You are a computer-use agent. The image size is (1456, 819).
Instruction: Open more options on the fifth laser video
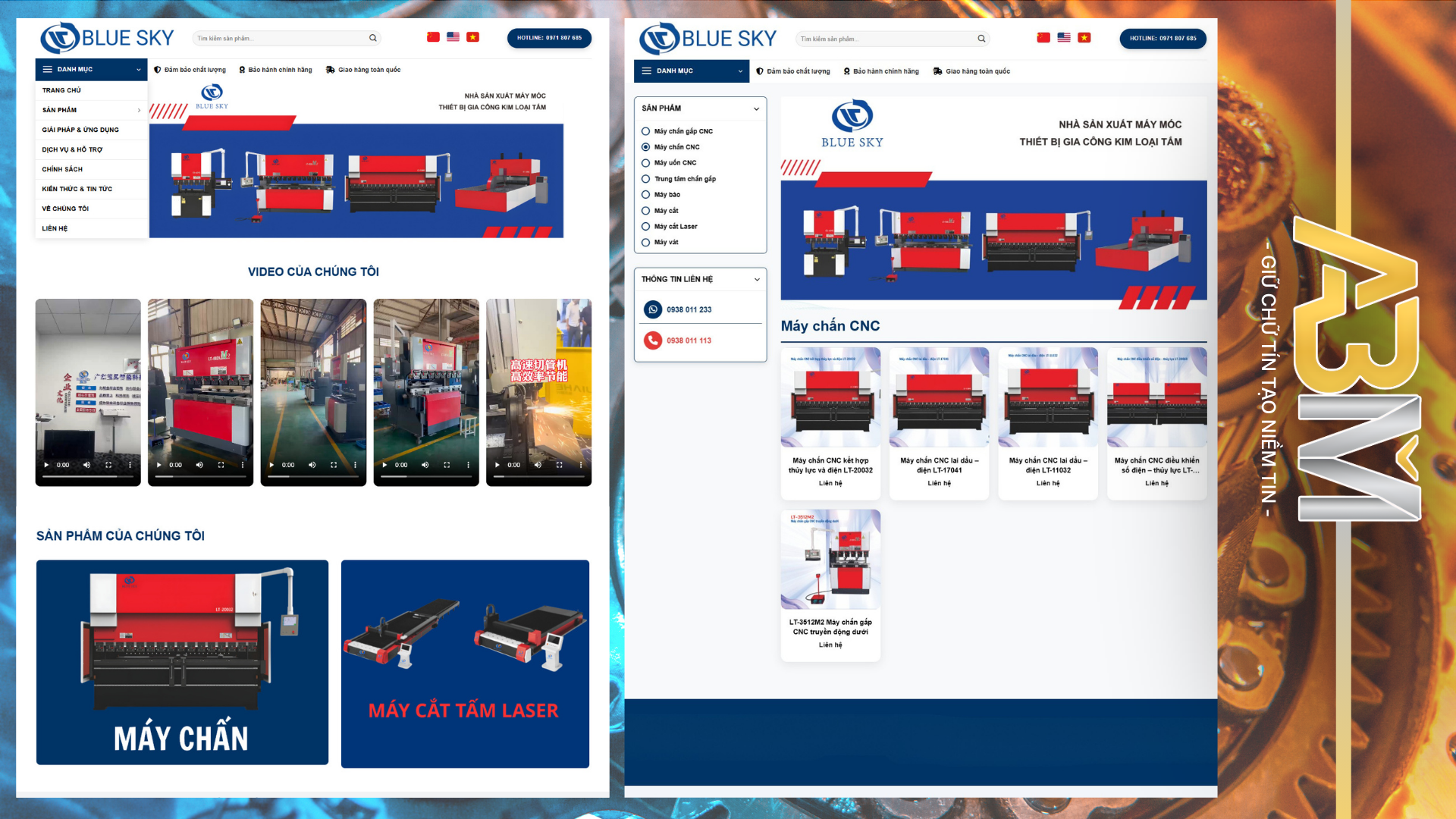click(581, 465)
